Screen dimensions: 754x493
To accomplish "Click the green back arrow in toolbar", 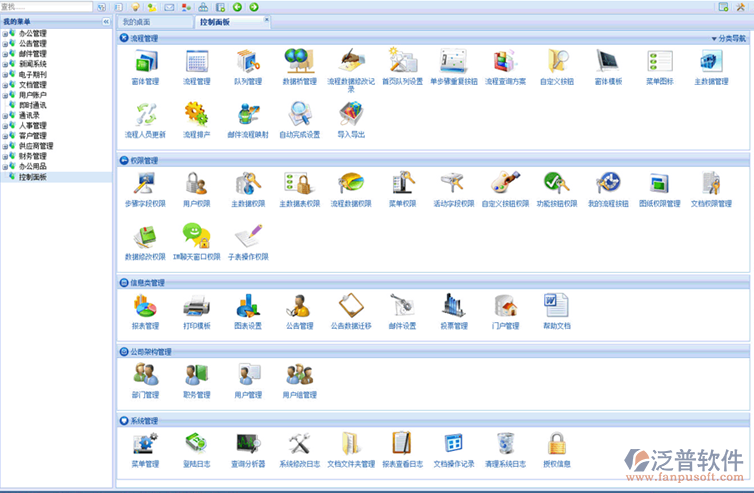I will (237, 7).
